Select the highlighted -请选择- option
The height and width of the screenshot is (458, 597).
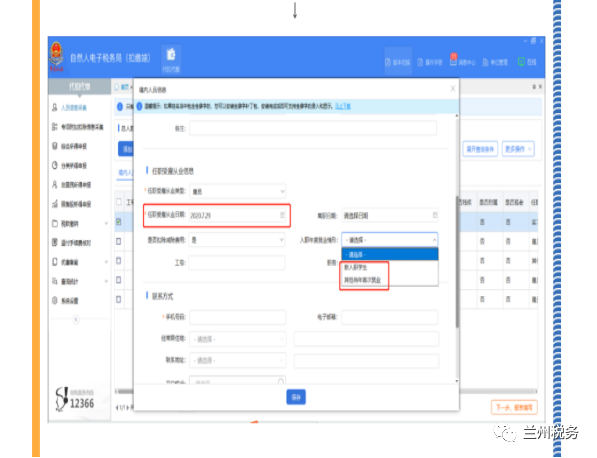pyautogui.click(x=390, y=254)
